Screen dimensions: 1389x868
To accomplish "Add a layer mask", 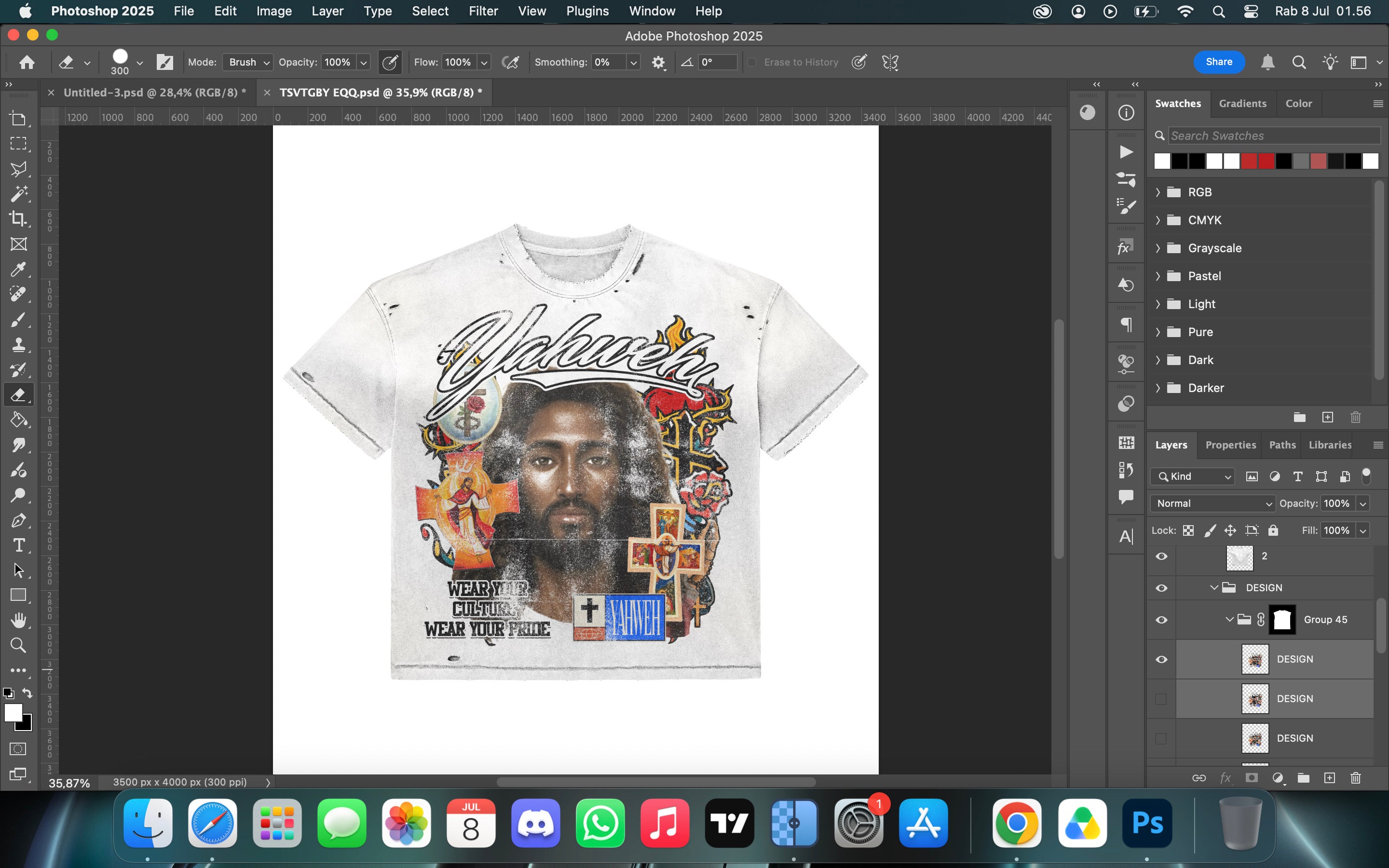I will click(1252, 778).
